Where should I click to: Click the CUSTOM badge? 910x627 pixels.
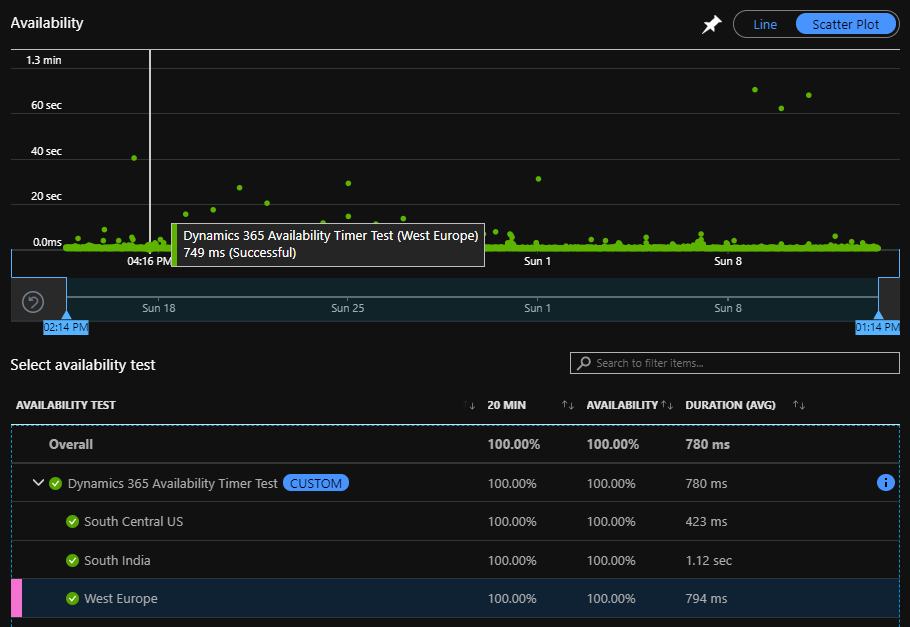(316, 483)
